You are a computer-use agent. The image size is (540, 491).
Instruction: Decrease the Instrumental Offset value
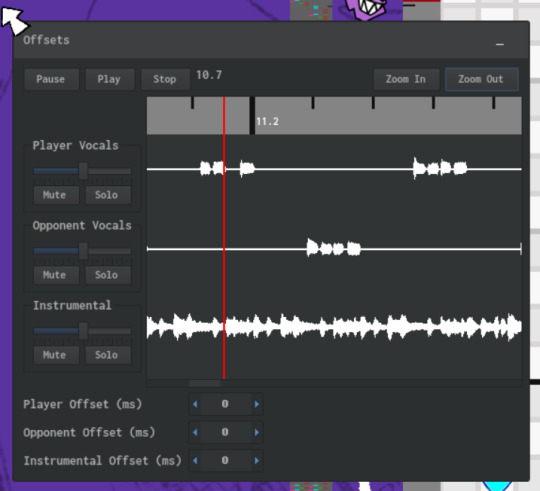click(x=195, y=460)
